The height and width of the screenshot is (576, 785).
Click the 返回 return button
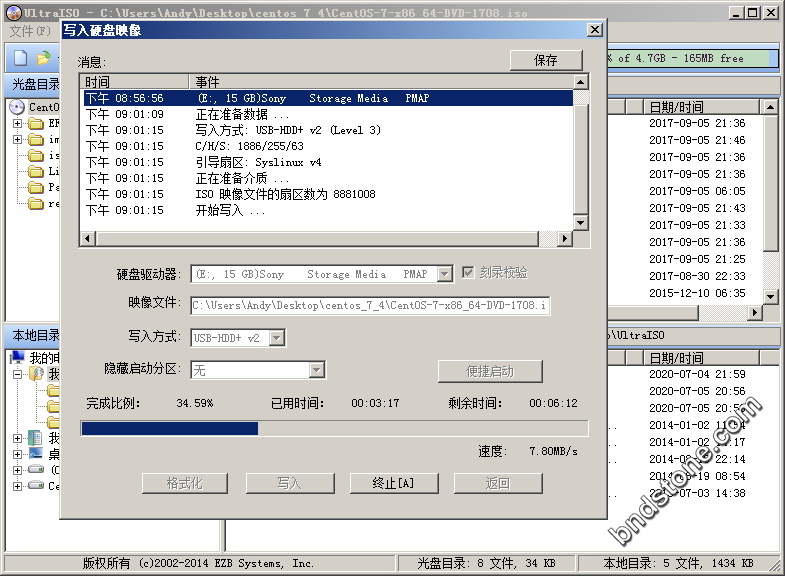(x=498, y=483)
